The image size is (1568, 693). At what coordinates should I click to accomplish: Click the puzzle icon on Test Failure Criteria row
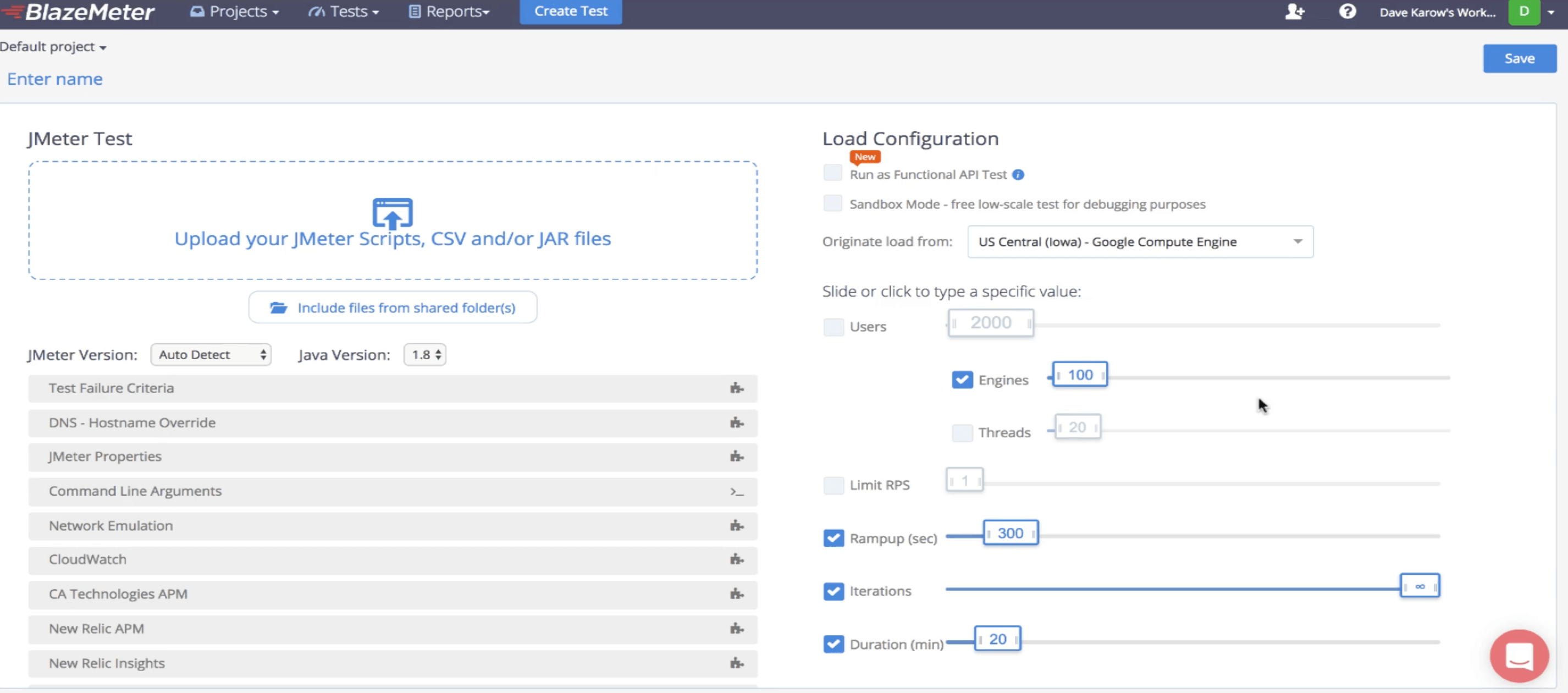pos(737,388)
